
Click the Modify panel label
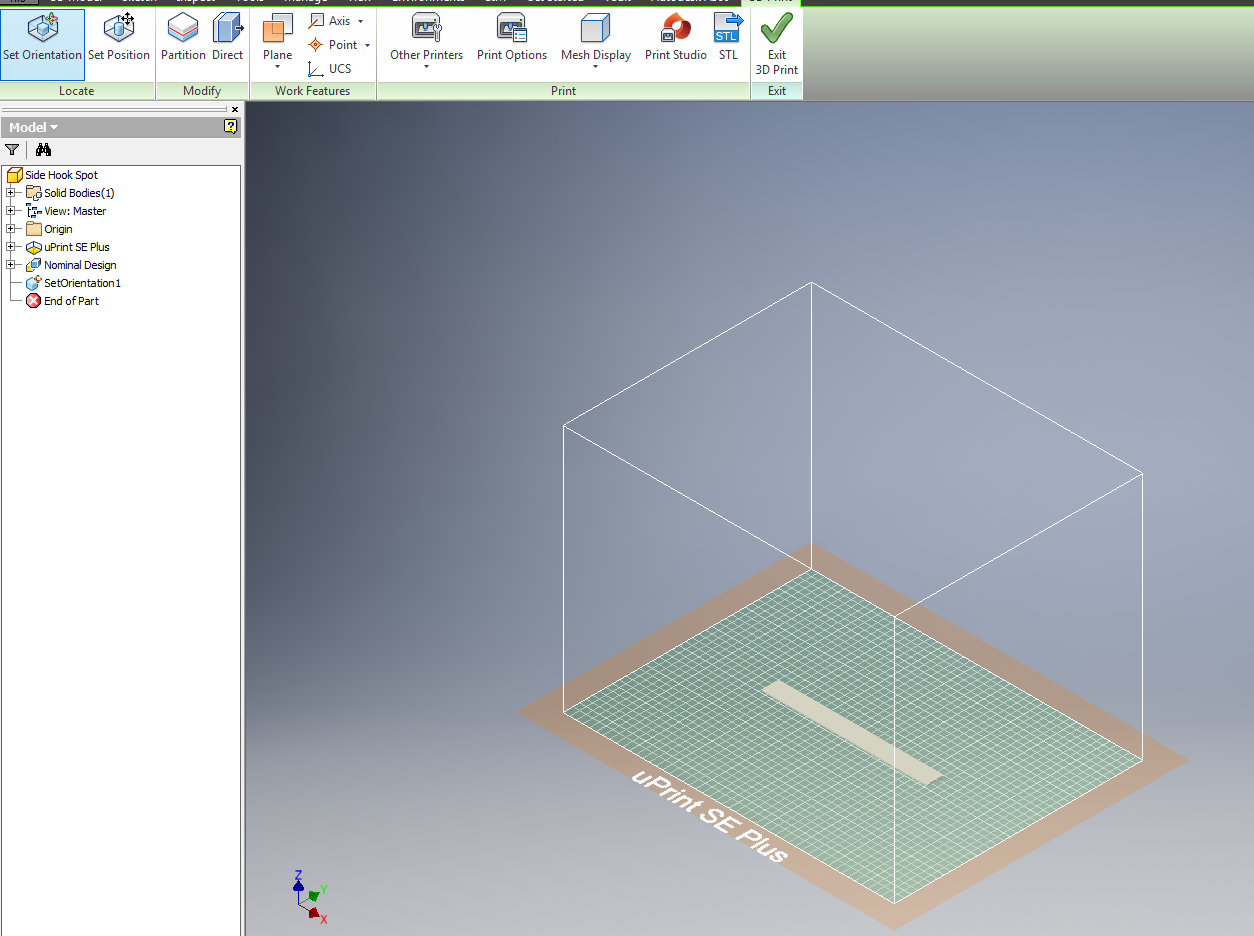click(202, 91)
